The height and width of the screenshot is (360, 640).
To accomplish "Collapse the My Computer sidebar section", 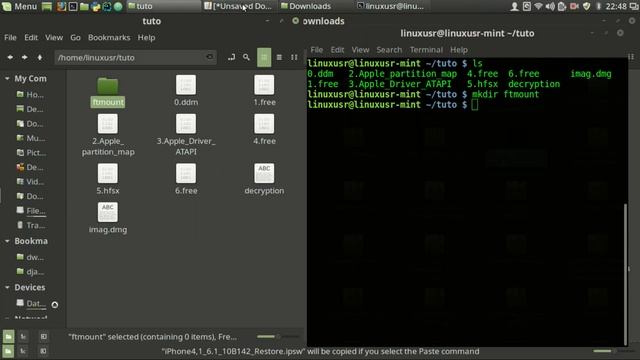I will click(x=7, y=78).
